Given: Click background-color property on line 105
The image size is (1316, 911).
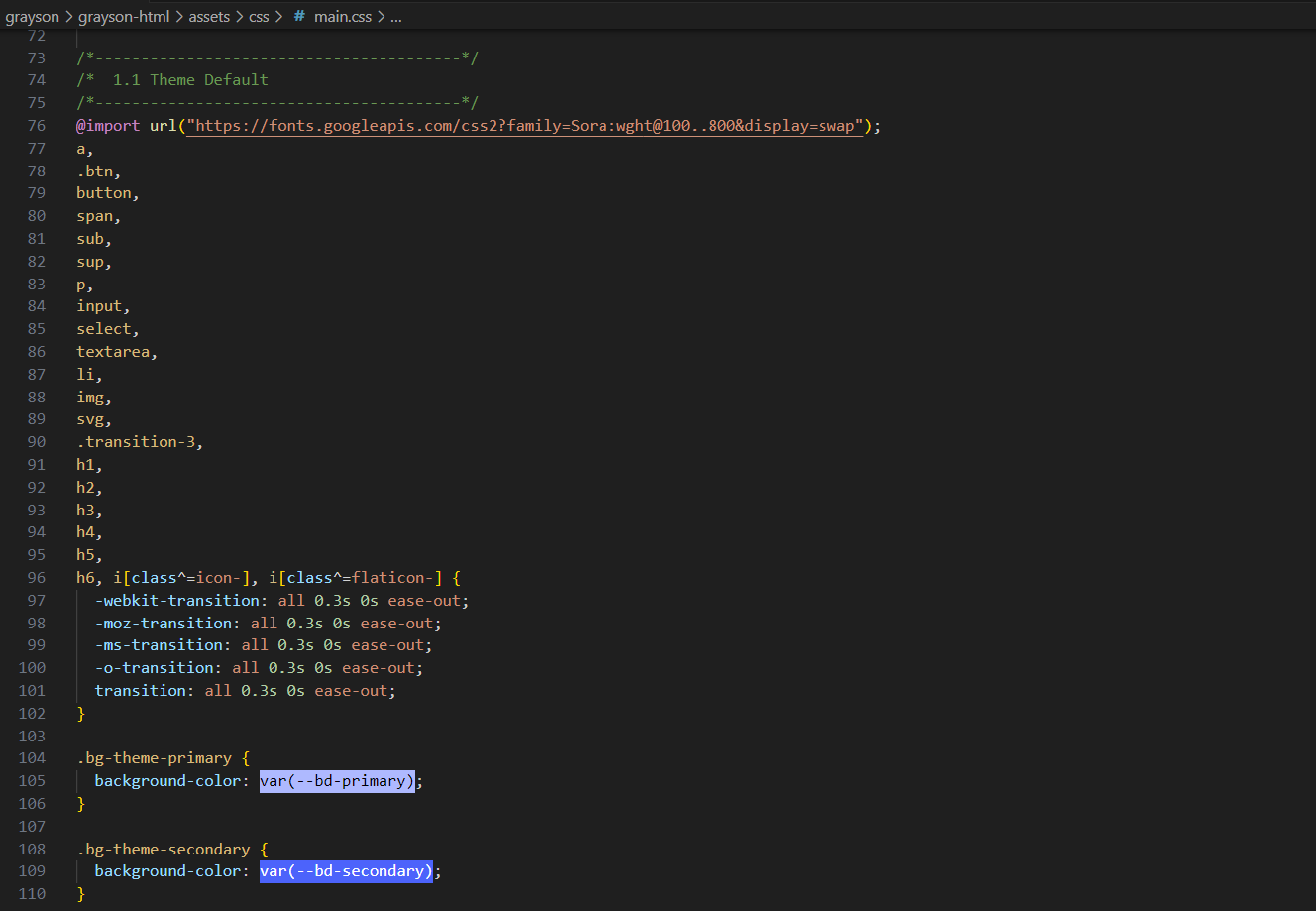Looking at the screenshot, I should coord(167,781).
